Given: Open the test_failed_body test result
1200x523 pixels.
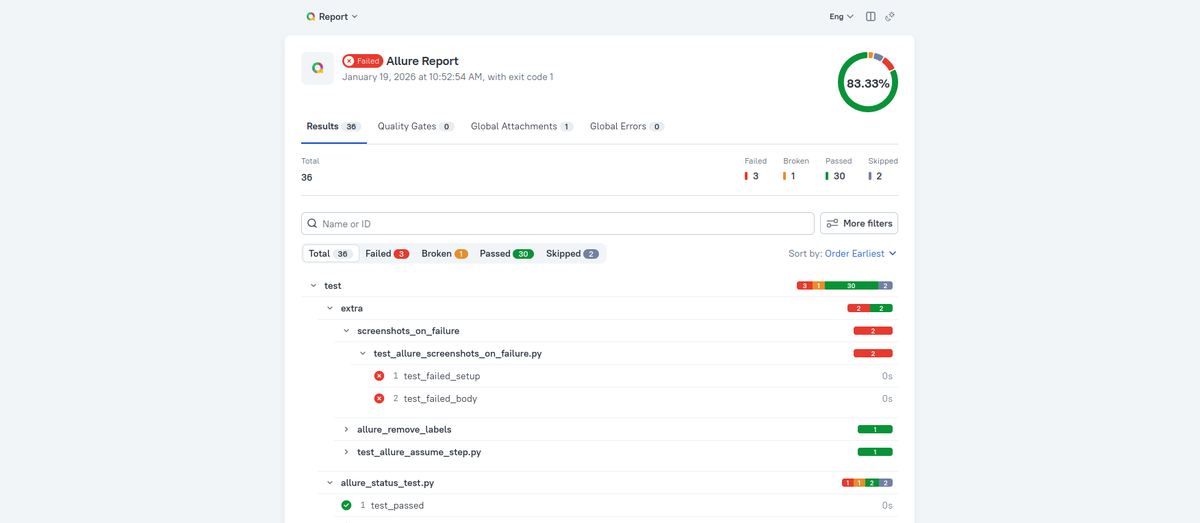Looking at the screenshot, I should pos(440,399).
